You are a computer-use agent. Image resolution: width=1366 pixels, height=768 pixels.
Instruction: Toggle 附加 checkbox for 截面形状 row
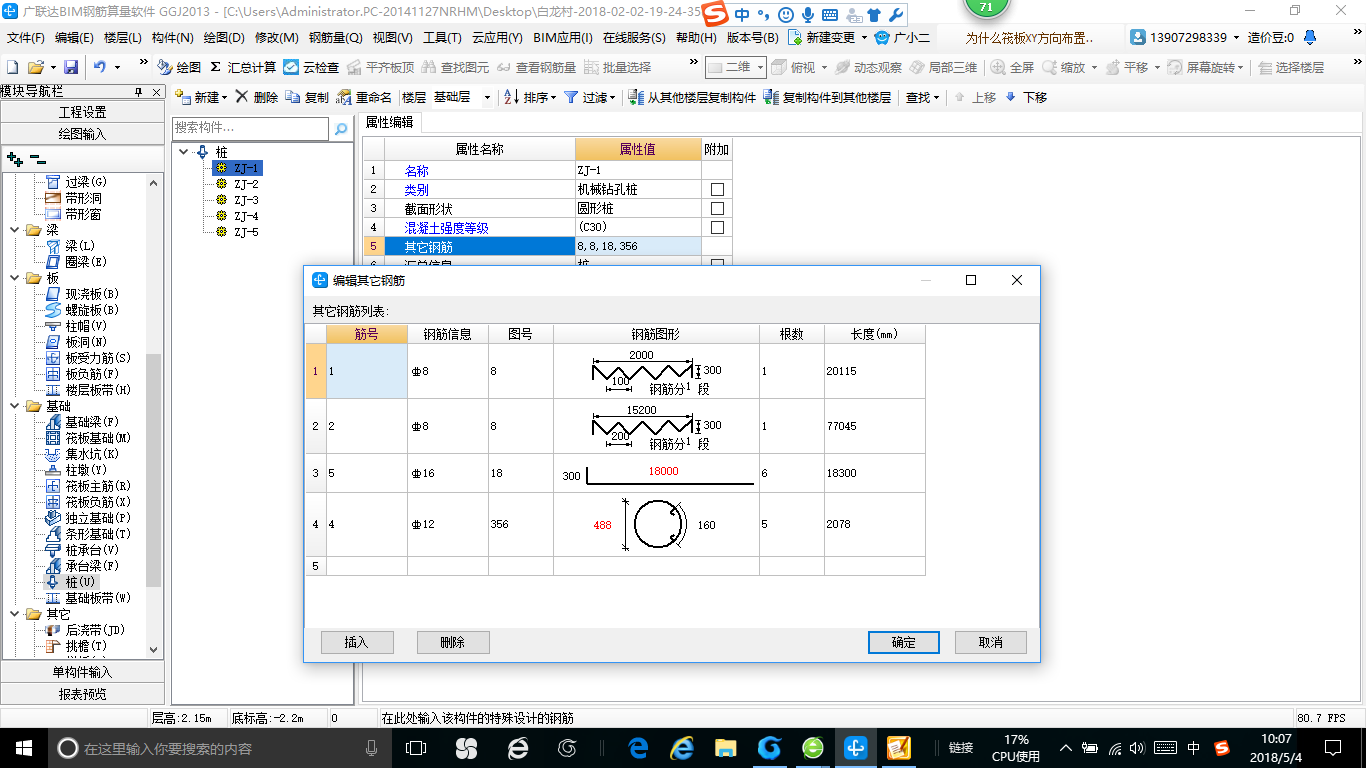tap(717, 209)
